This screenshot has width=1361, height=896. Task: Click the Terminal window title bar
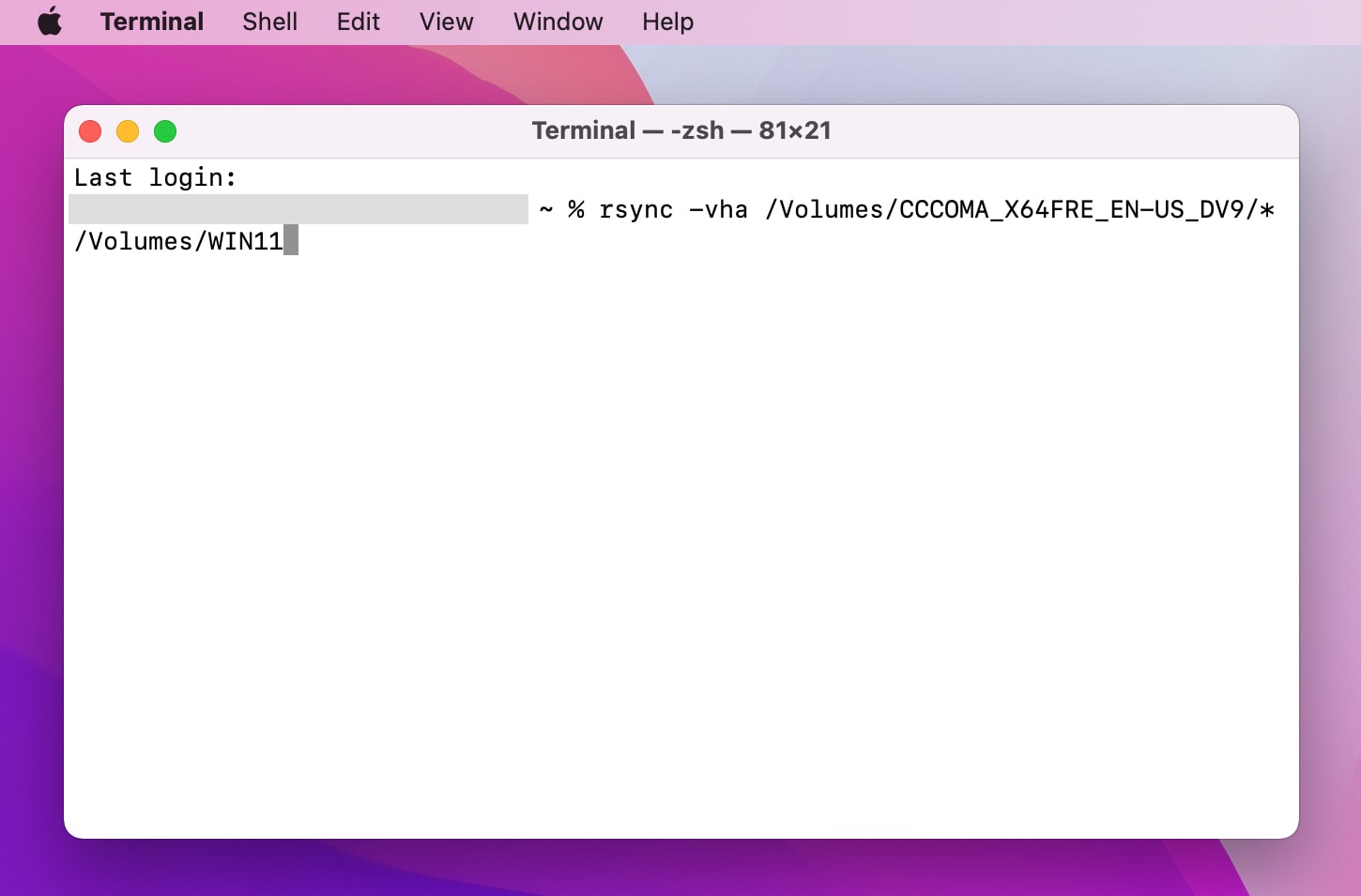(x=680, y=130)
